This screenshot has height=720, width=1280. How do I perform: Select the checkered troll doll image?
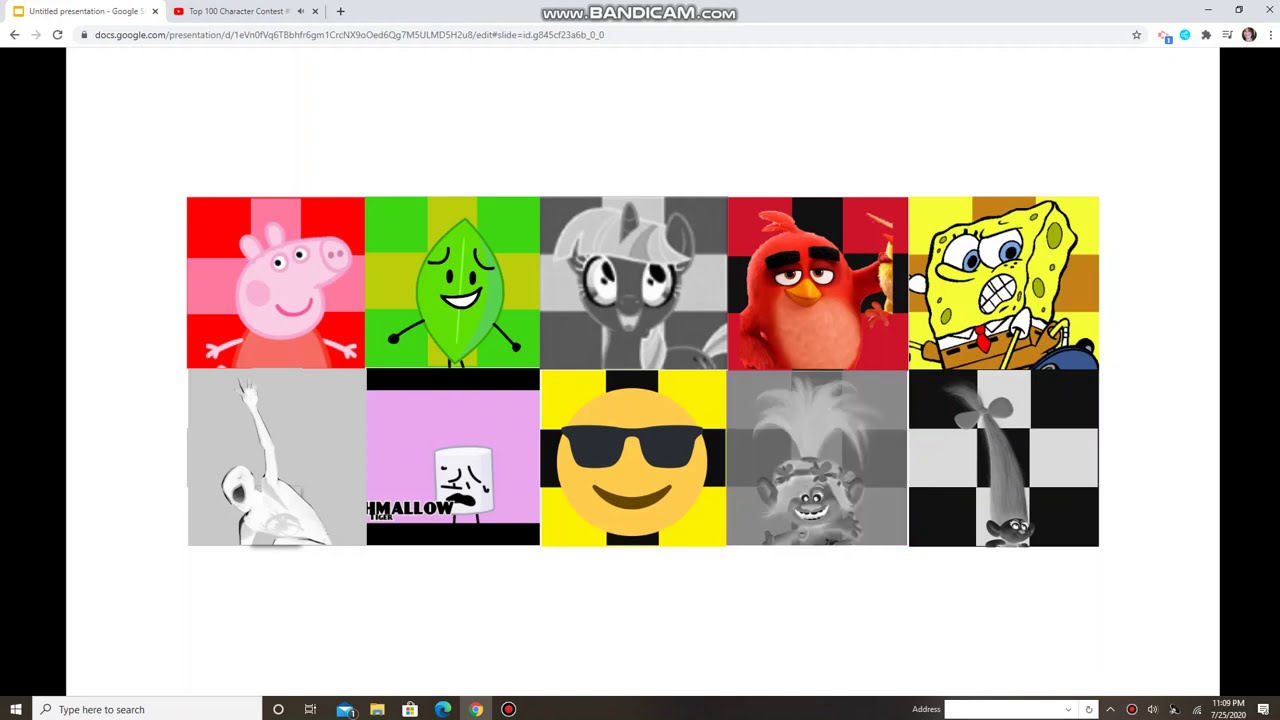1003,458
